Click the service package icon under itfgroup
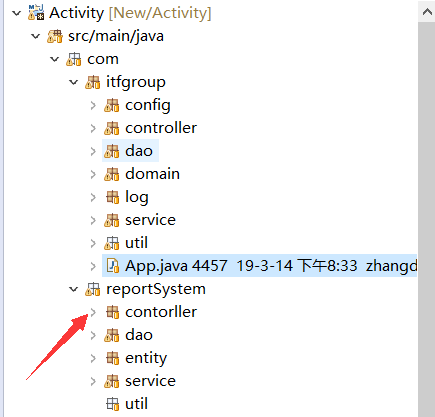 click(112, 220)
